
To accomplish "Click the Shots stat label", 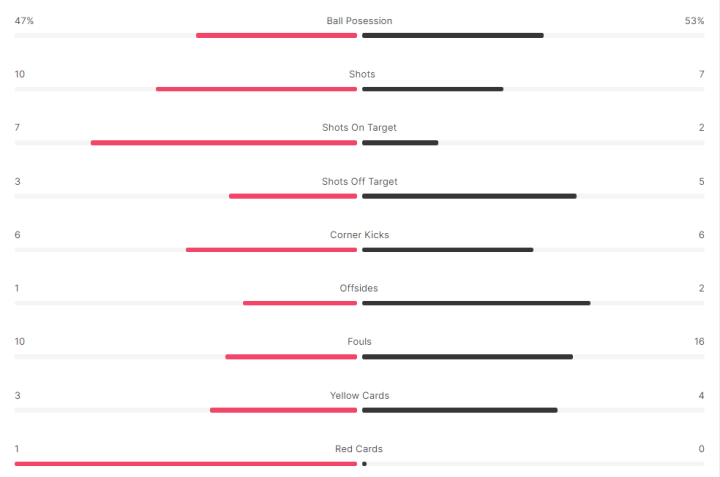I will click(361, 74).
